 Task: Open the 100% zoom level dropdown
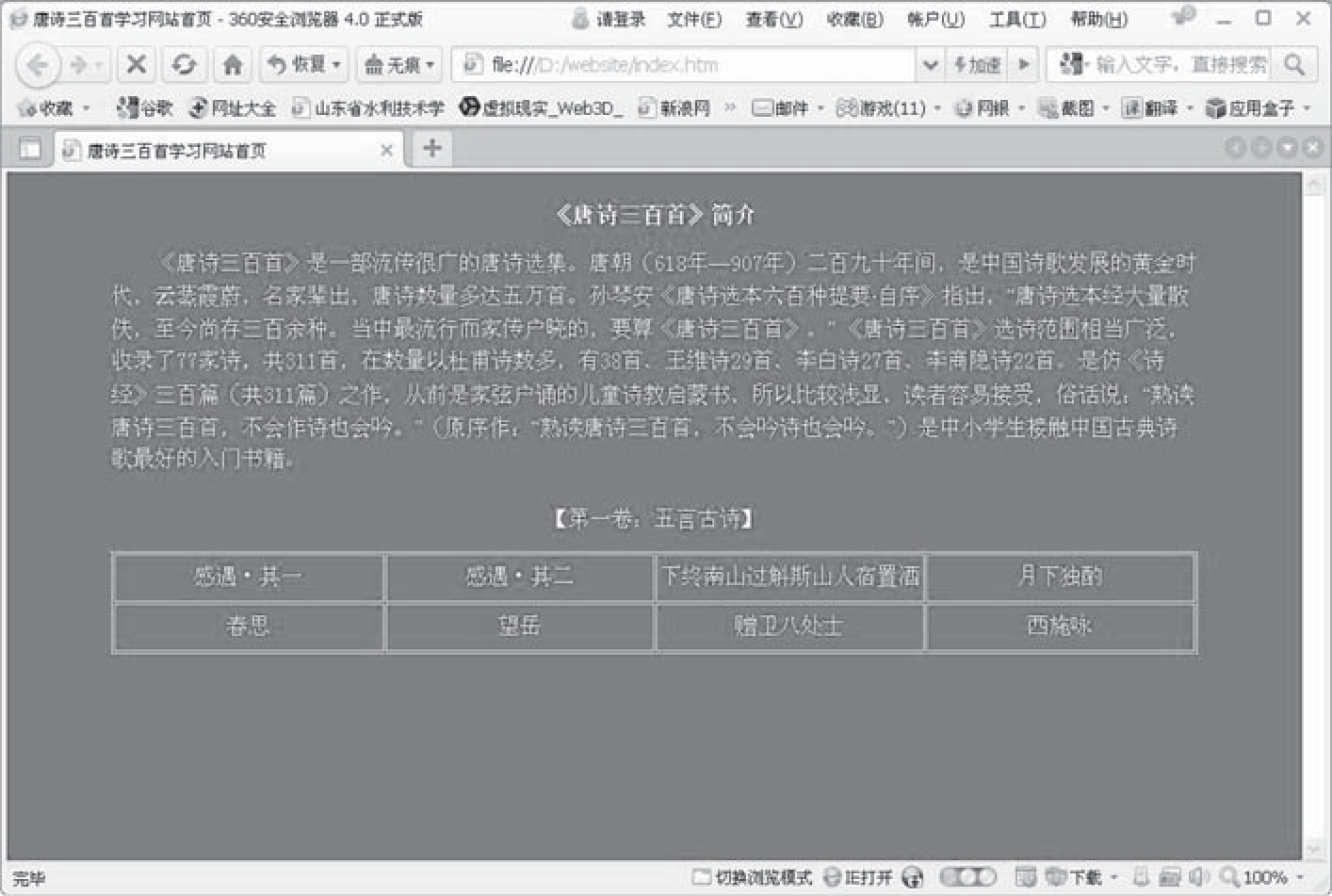tap(1263, 877)
